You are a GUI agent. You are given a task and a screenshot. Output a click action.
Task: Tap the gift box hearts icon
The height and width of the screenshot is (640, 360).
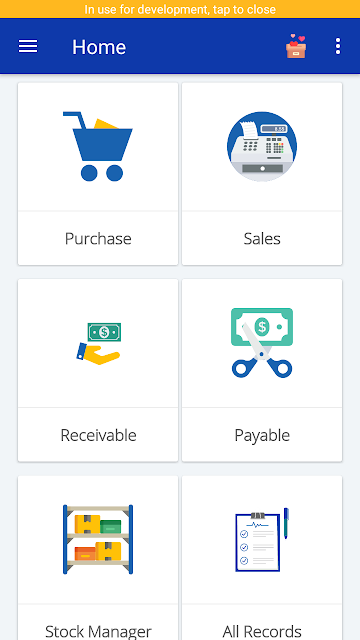[x=296, y=47]
